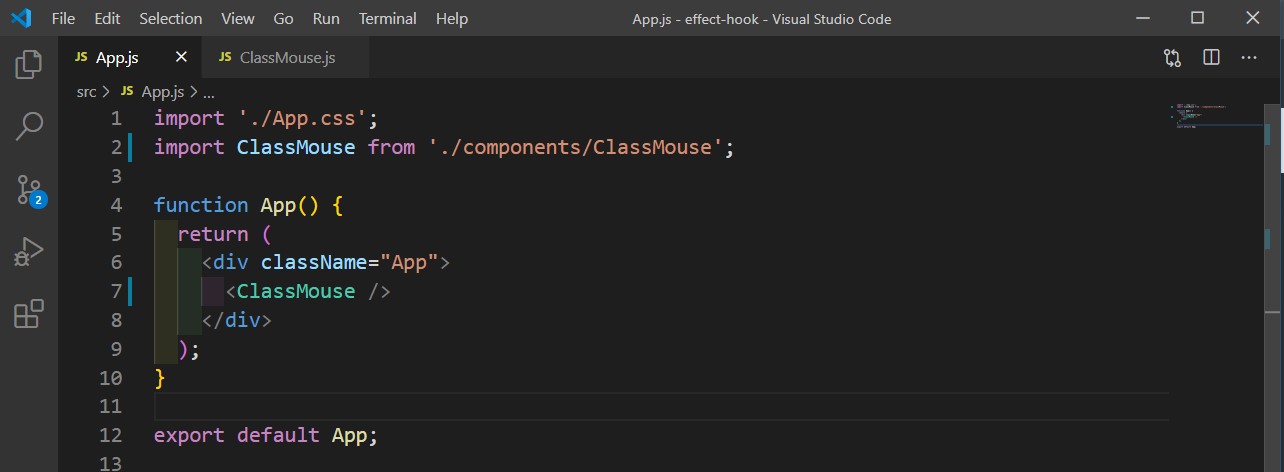
Task: Switch to the App.js editor tab
Action: (x=130, y=58)
